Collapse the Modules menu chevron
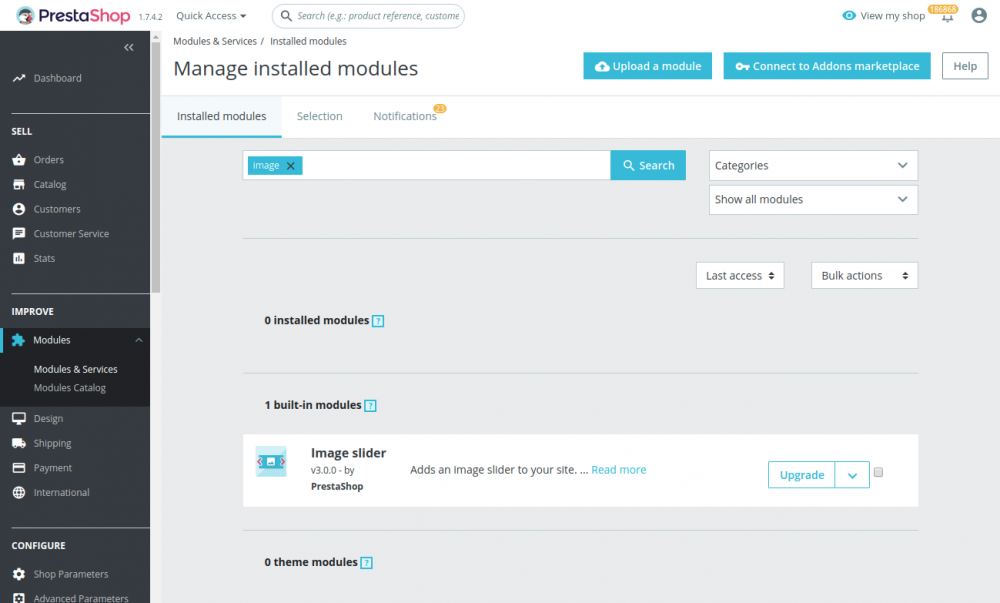This screenshot has height=603, width=1000. (138, 339)
